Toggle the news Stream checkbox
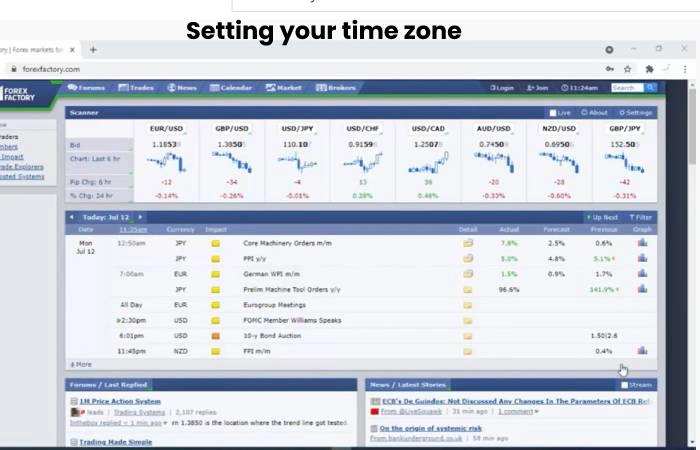This screenshot has height=450, width=700. point(625,385)
